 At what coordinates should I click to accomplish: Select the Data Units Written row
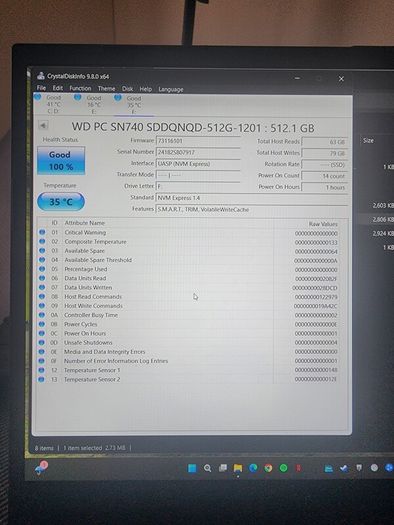188,288
